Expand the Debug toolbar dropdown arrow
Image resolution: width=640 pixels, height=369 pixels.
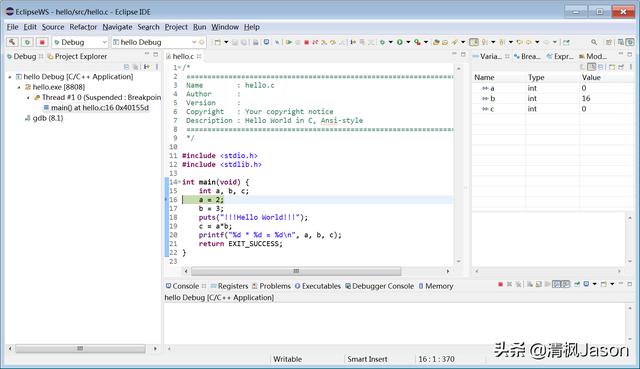pos(391,42)
